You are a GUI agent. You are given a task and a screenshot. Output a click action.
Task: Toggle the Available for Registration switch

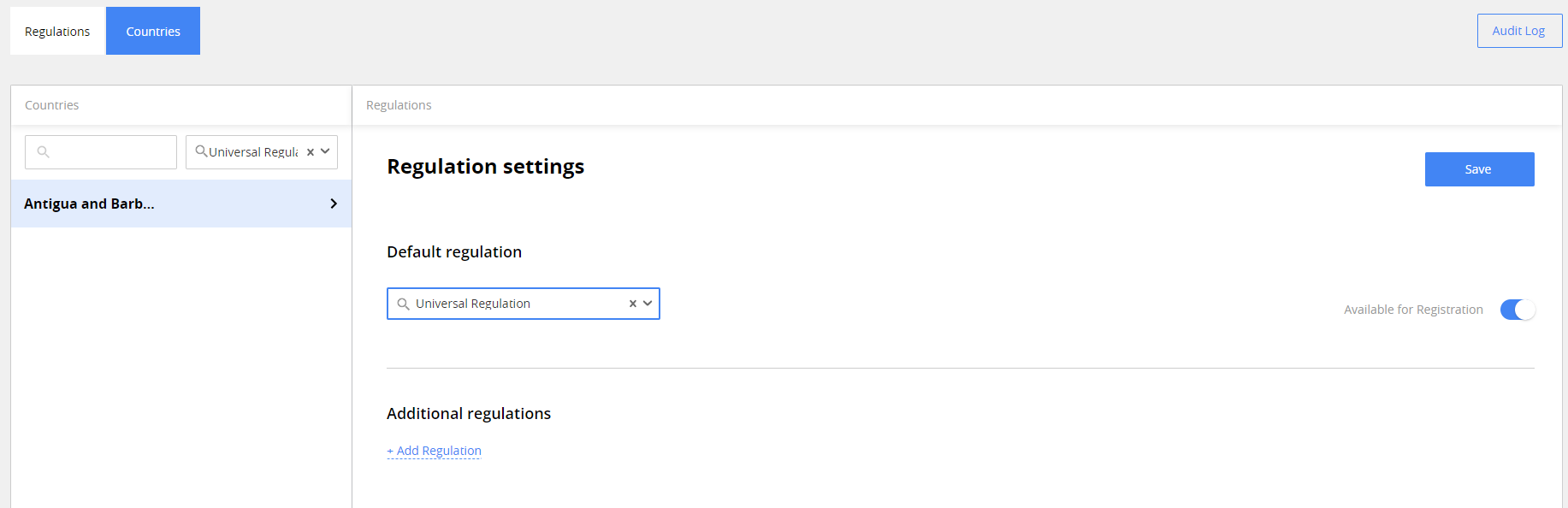[x=1518, y=310]
